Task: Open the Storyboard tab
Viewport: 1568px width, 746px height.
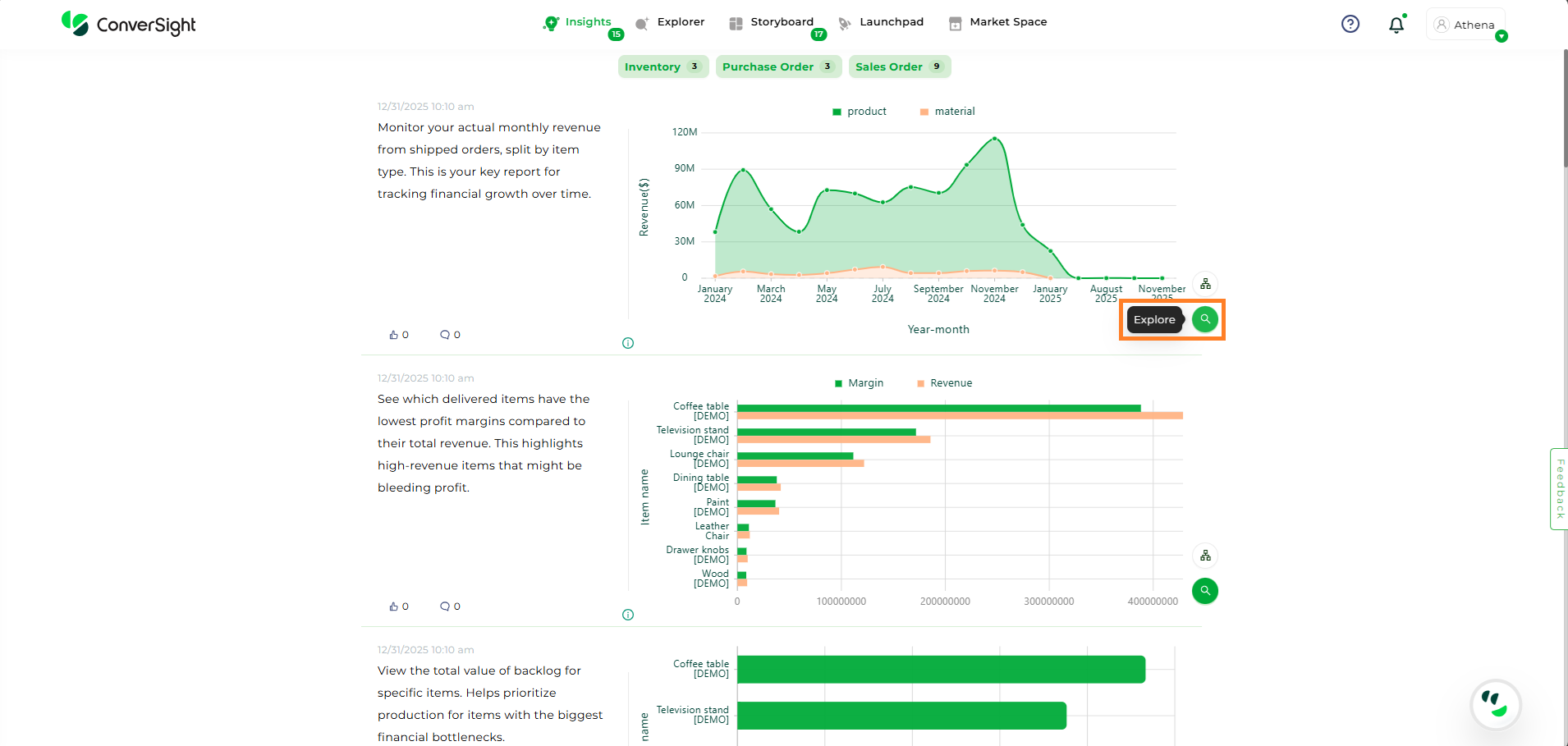Action: click(x=773, y=22)
